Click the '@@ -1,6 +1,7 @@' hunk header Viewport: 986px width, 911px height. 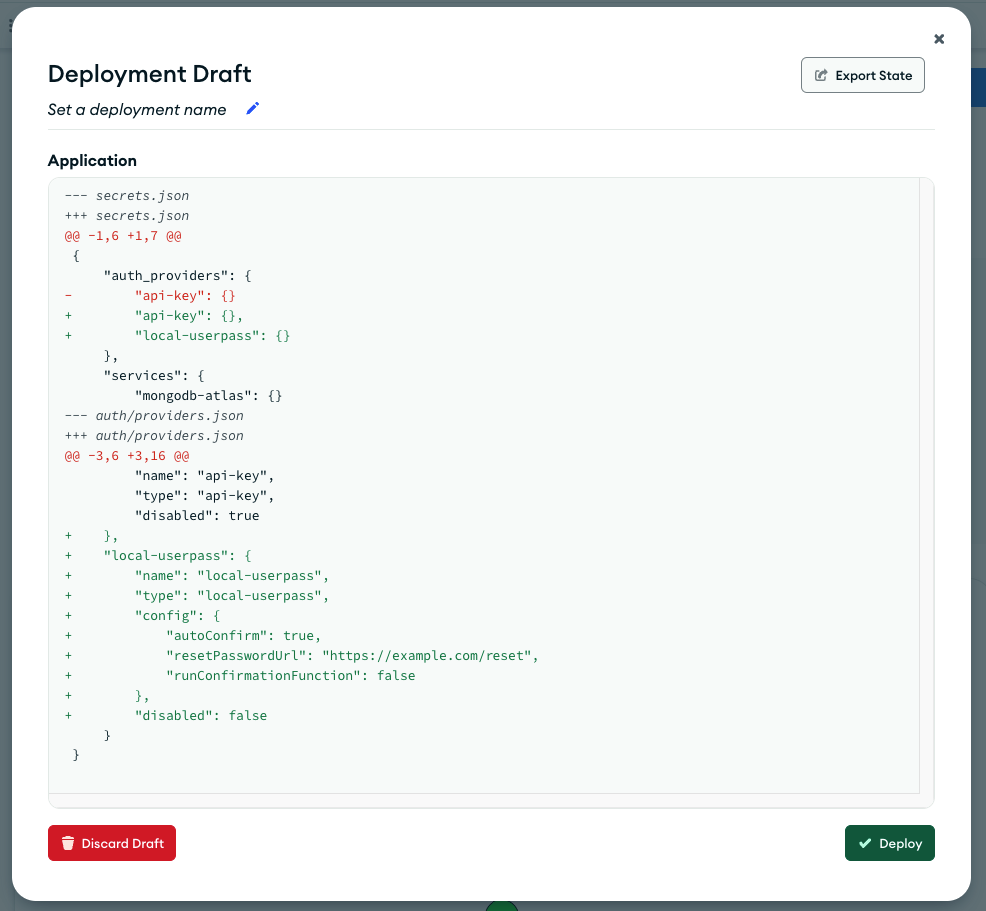click(x=123, y=236)
